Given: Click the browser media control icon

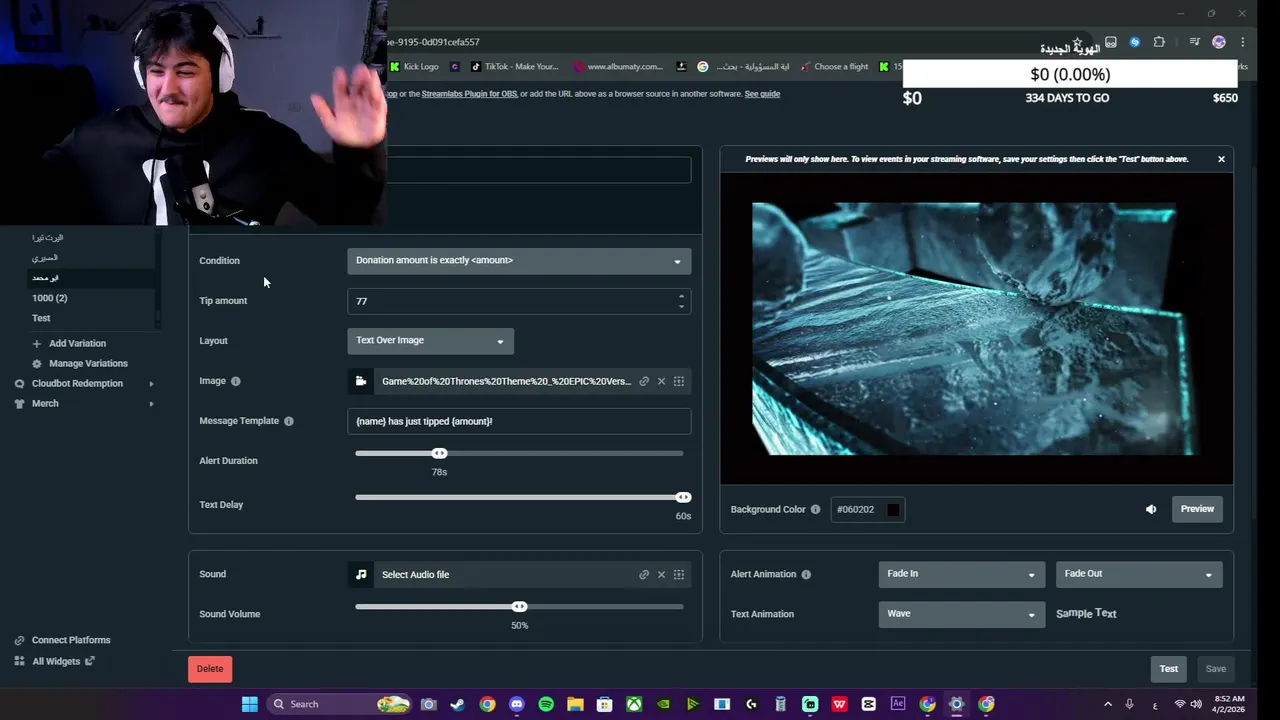Looking at the screenshot, I should 1194,42.
